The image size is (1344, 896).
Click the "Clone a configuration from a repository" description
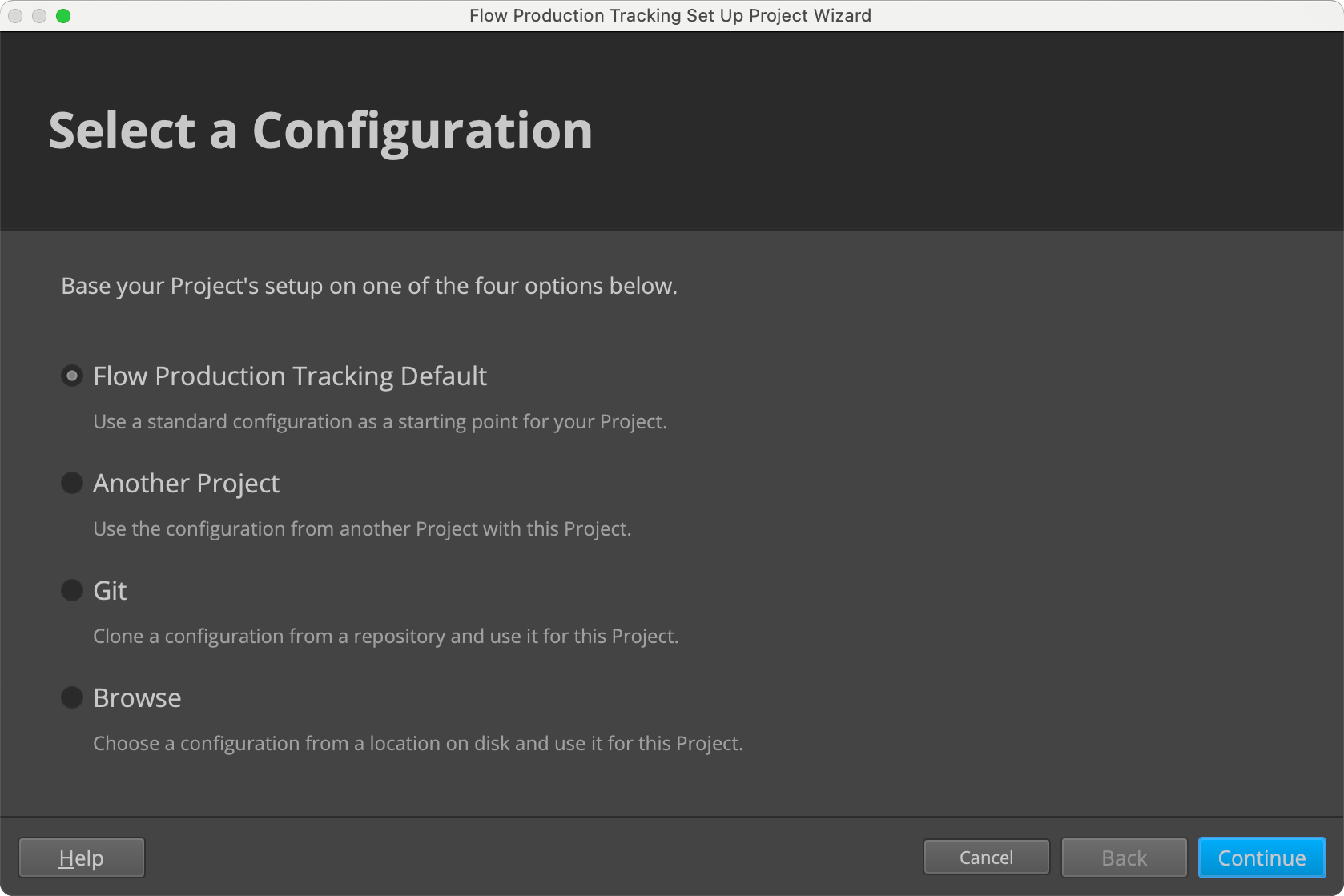[385, 637]
